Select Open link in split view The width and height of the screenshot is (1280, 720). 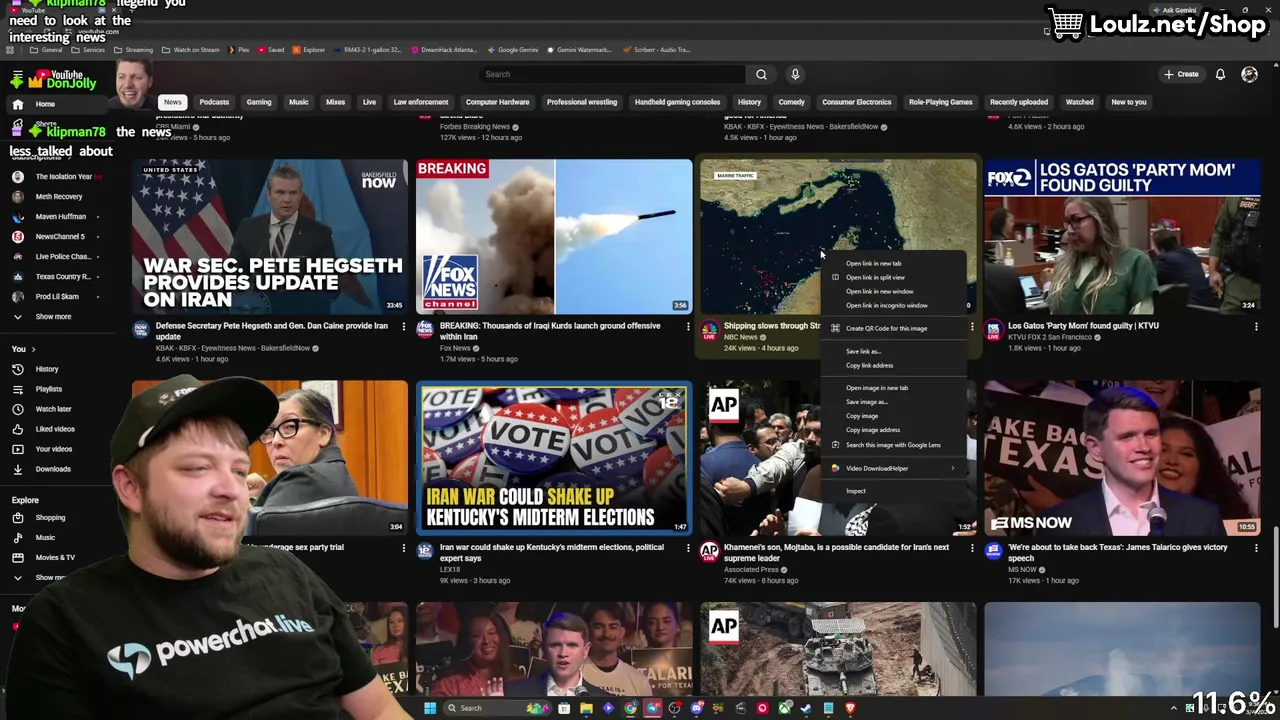click(893, 278)
